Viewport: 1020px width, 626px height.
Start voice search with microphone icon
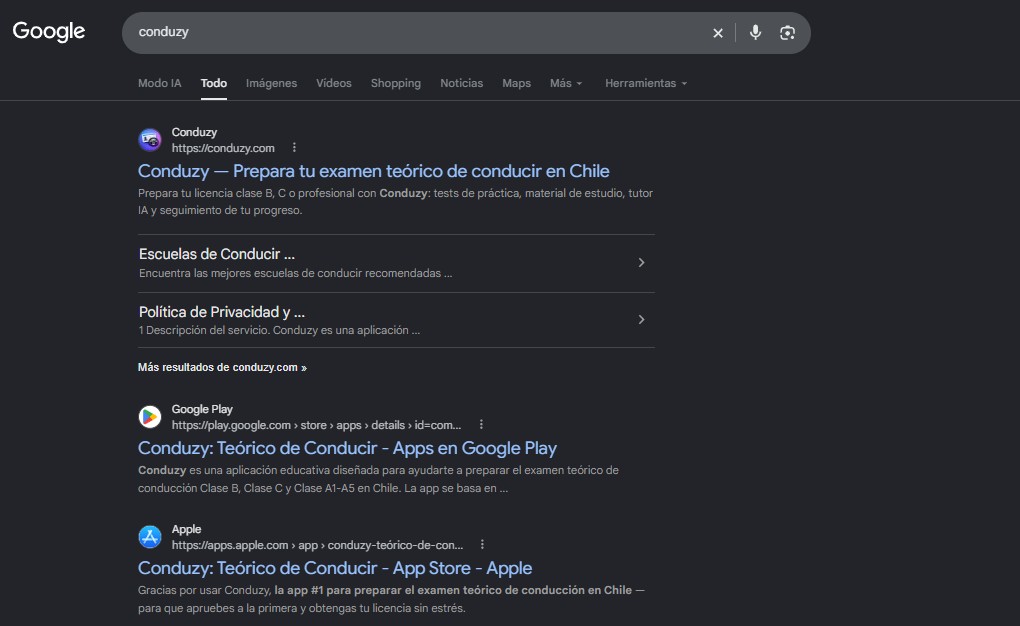pyautogui.click(x=755, y=32)
